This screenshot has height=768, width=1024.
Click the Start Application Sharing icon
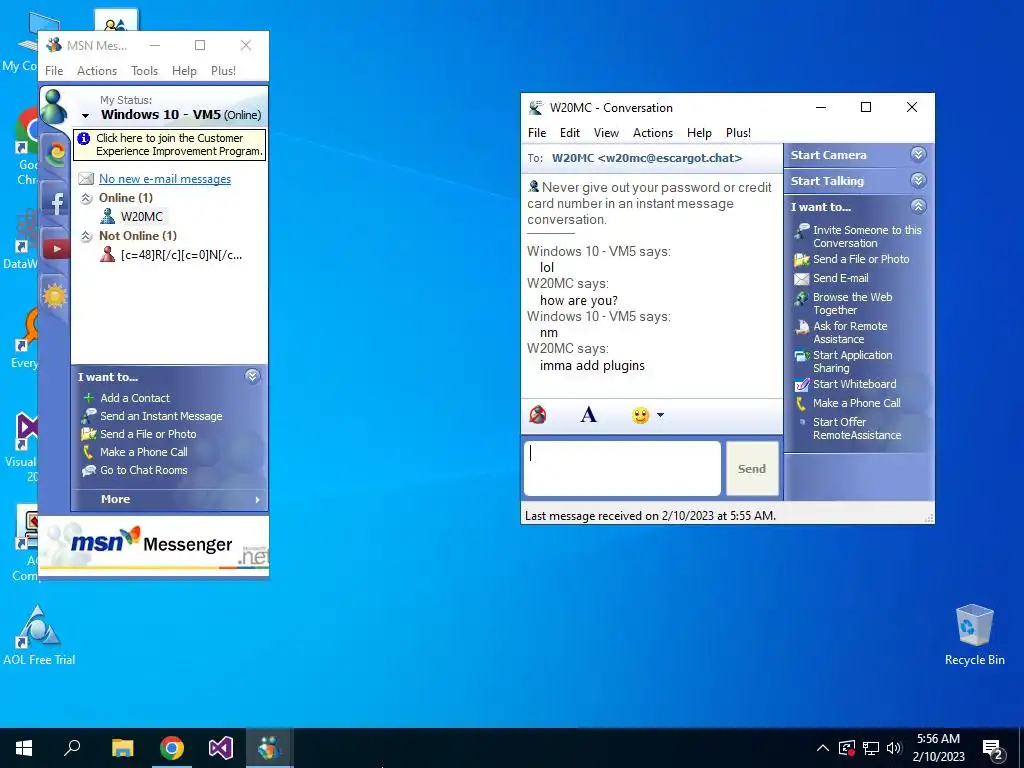point(801,357)
